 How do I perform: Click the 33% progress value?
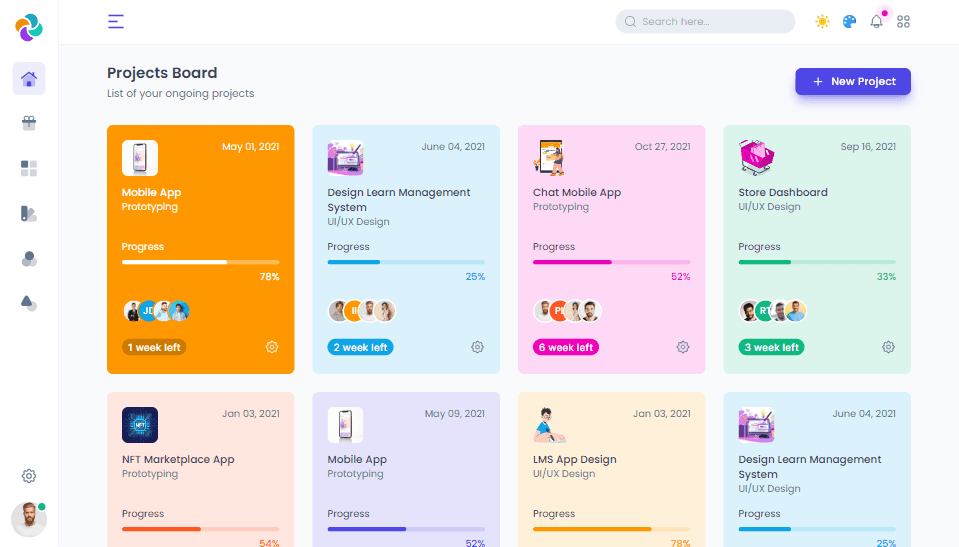[886, 277]
